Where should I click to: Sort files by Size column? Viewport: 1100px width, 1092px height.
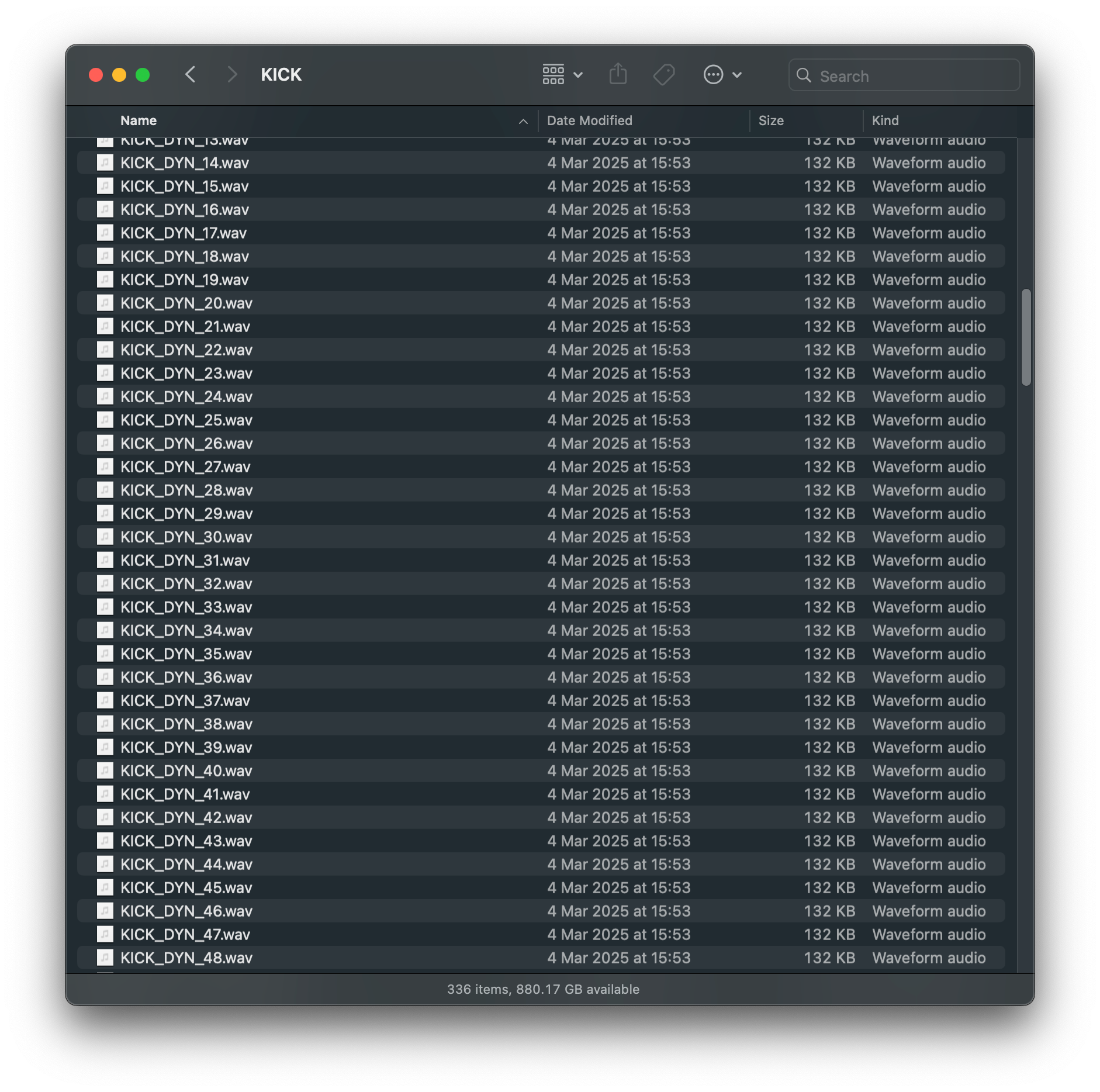[770, 121]
